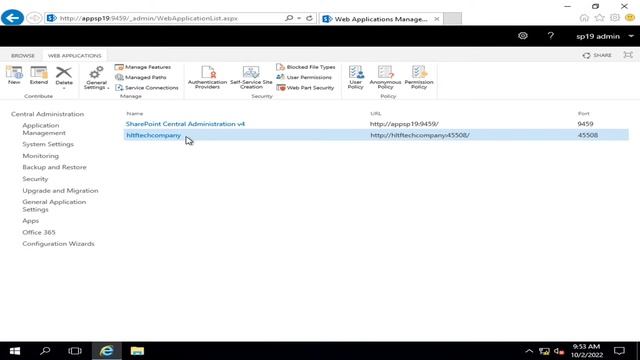Open the Office 365 link
Image resolution: width=640 pixels, height=360 pixels.
[39, 232]
